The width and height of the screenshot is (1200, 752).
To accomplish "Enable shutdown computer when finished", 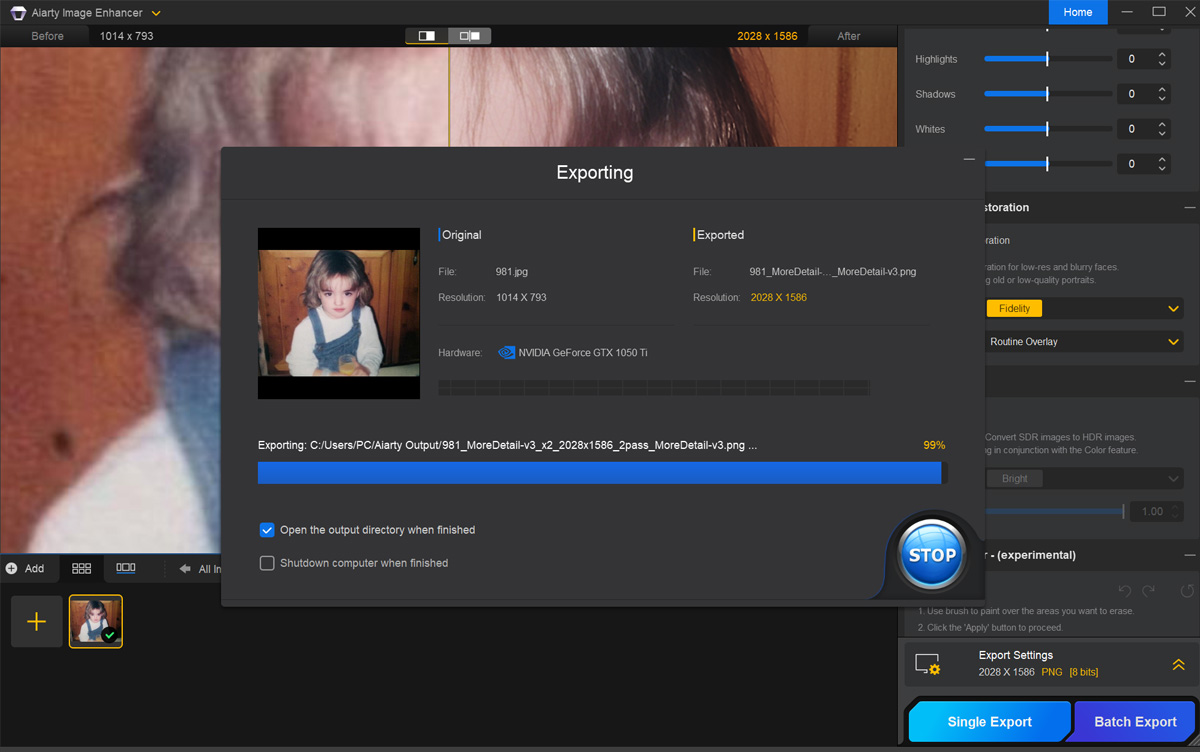I will pos(267,563).
